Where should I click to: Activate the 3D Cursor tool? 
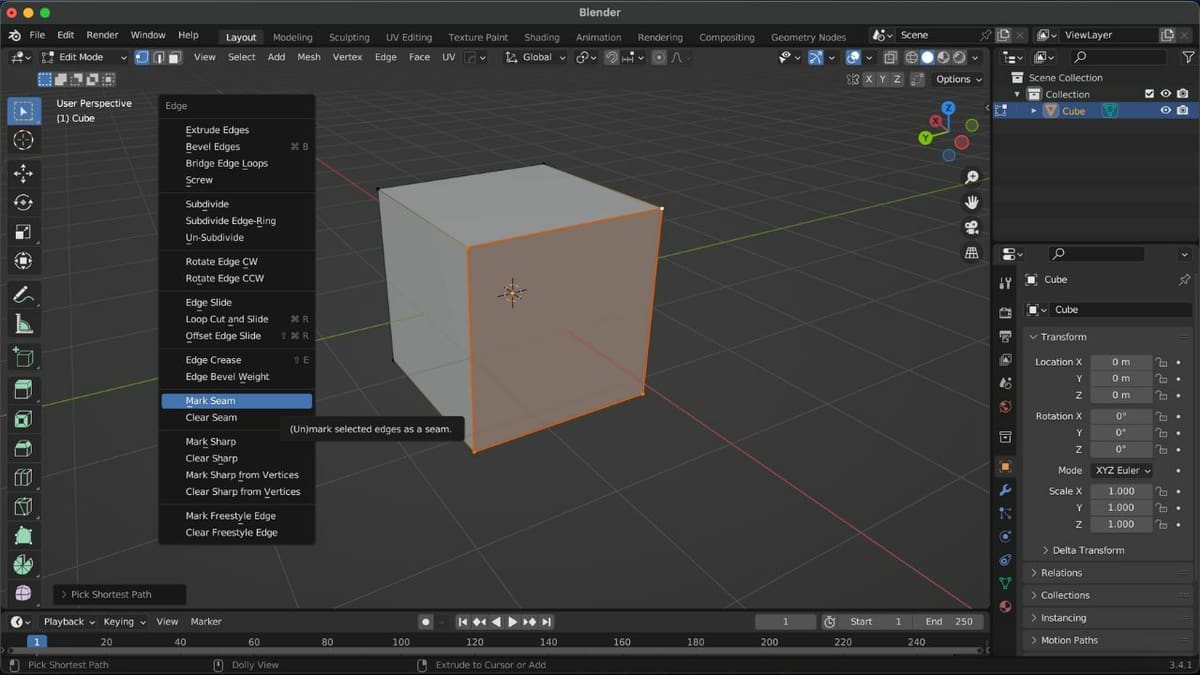tap(23, 140)
